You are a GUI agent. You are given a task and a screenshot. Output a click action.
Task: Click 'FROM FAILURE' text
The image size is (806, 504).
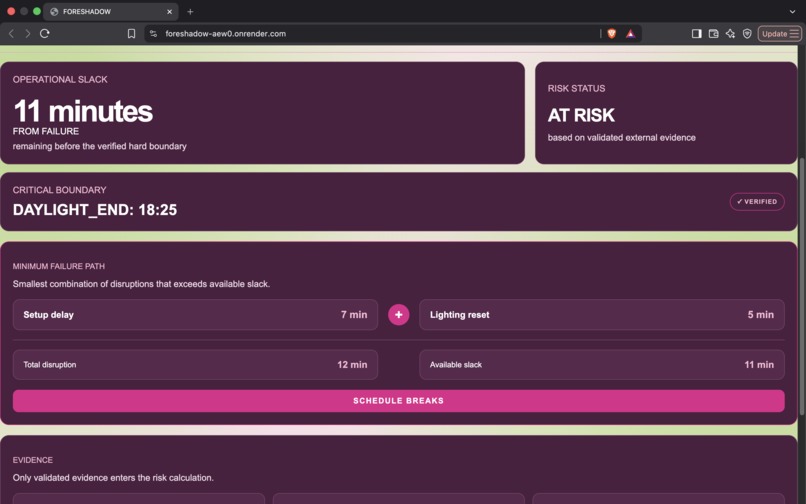tap(46, 131)
